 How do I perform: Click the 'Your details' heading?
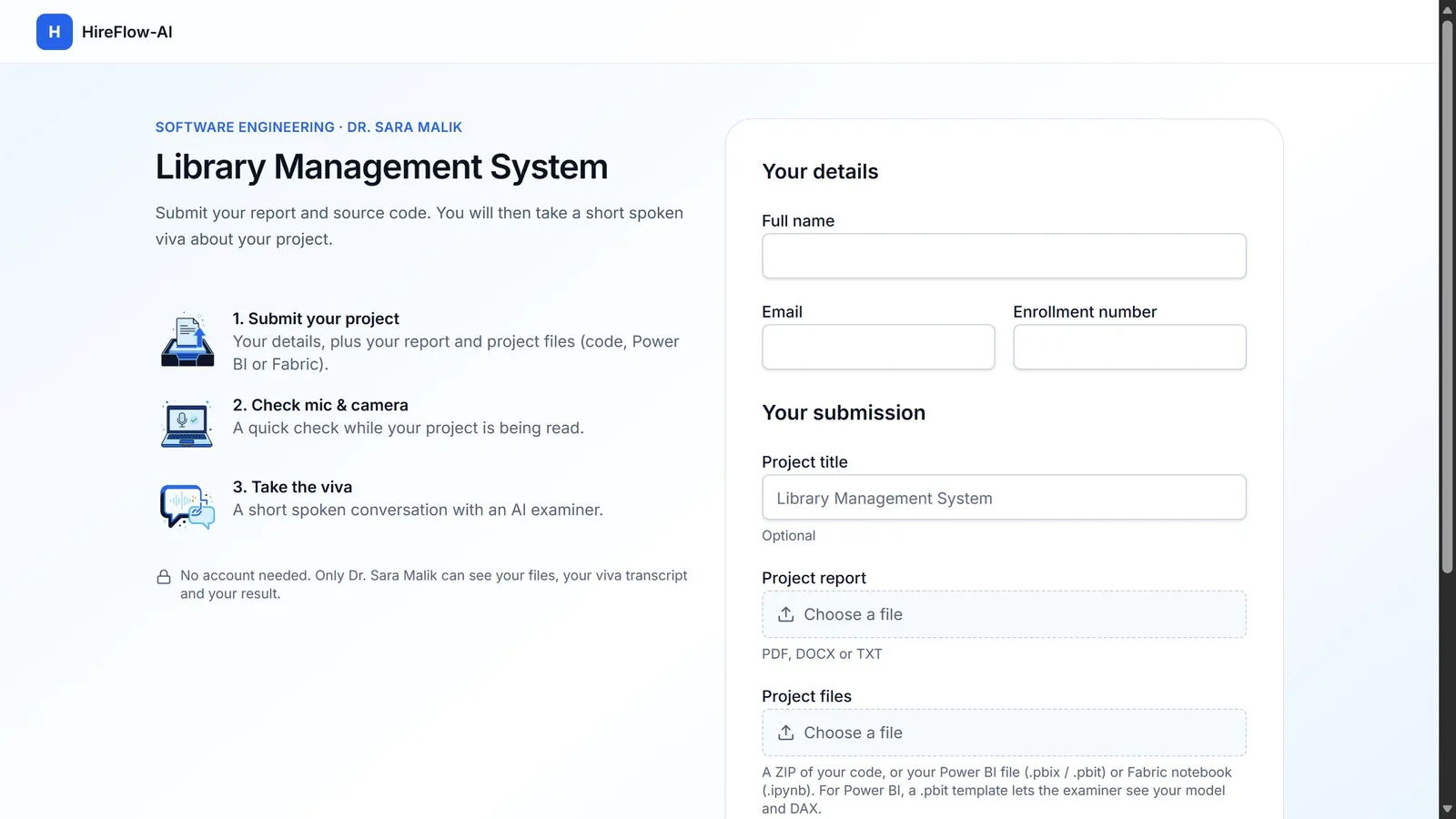pos(820,172)
